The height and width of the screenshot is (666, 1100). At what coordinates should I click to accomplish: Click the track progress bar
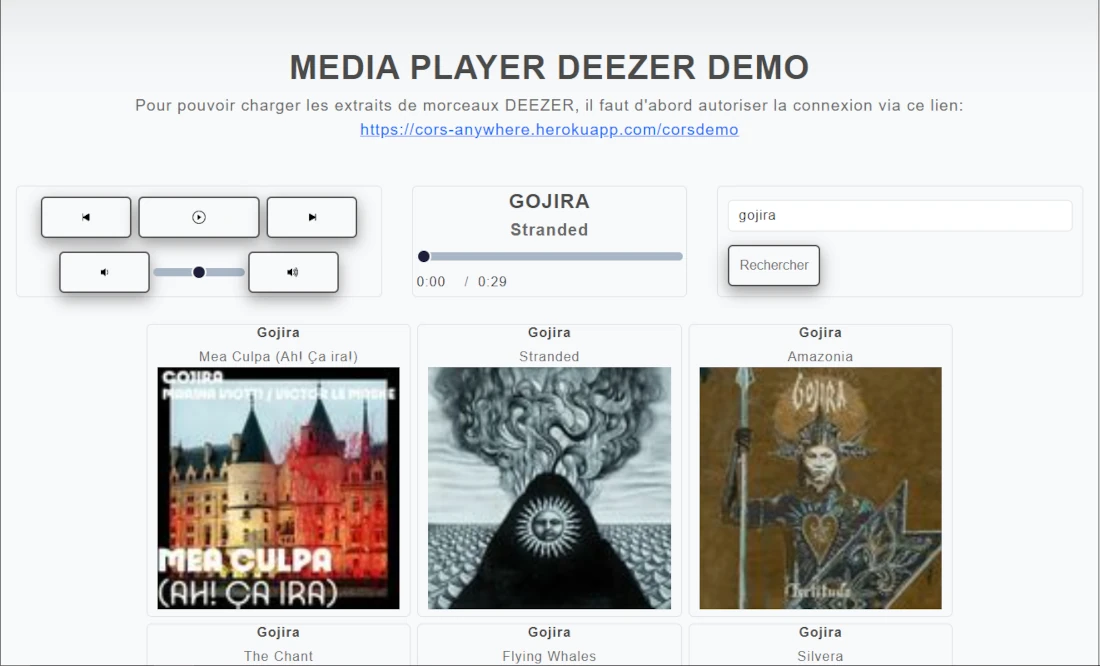(x=550, y=257)
